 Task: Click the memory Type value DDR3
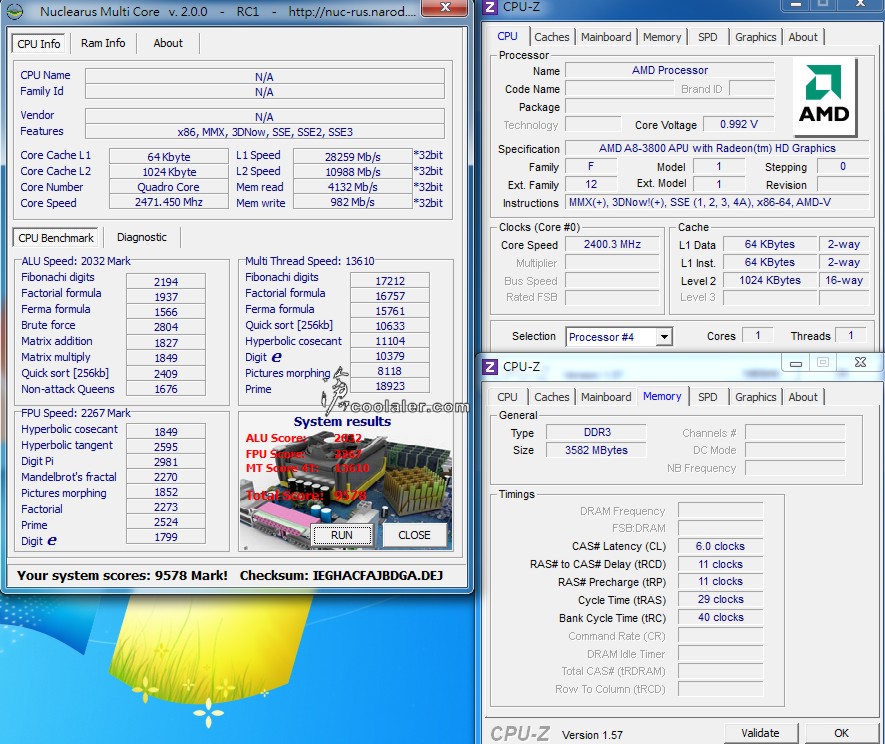[x=597, y=432]
